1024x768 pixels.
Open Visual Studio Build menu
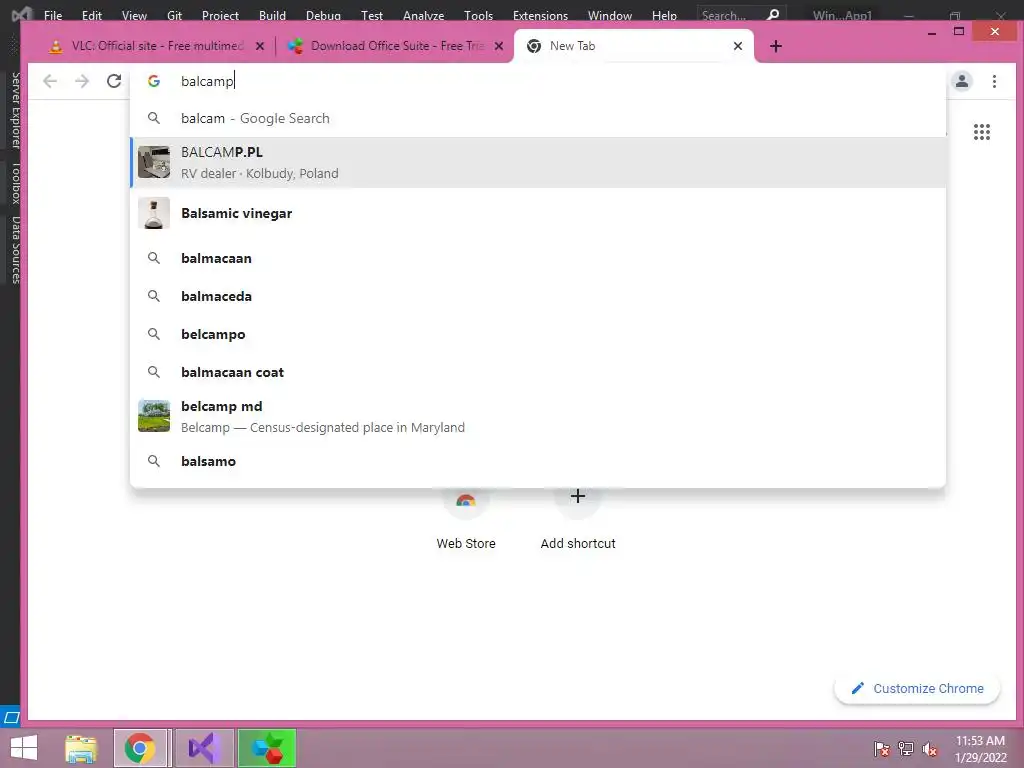pyautogui.click(x=272, y=15)
